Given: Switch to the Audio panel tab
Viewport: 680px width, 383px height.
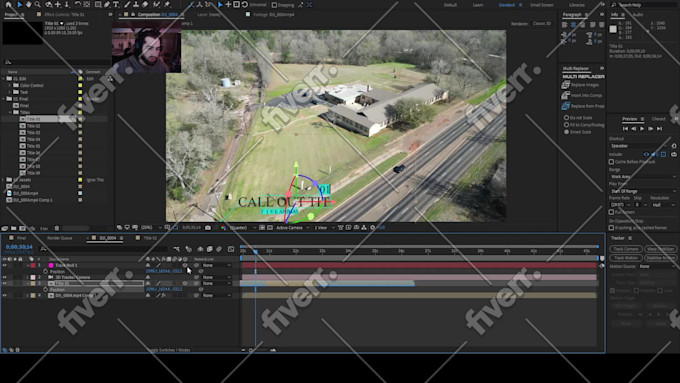Looking at the screenshot, I should 638,14.
